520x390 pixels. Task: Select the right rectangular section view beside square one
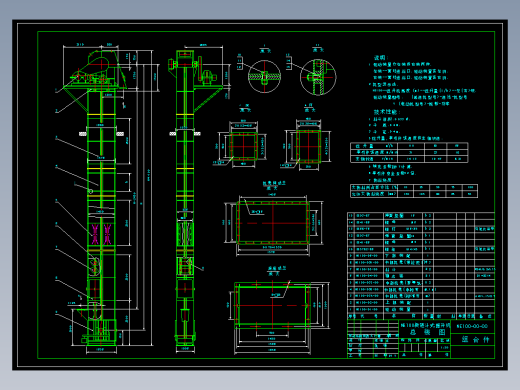pos(309,147)
